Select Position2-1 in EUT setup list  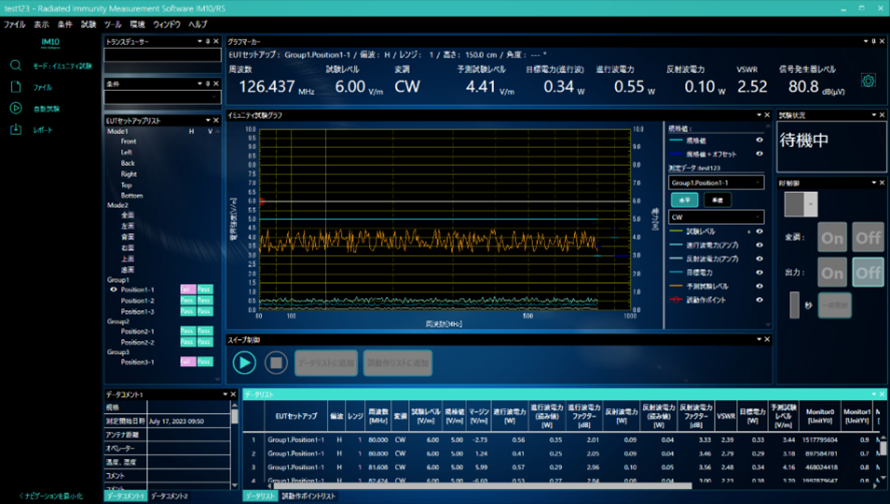pos(137,331)
